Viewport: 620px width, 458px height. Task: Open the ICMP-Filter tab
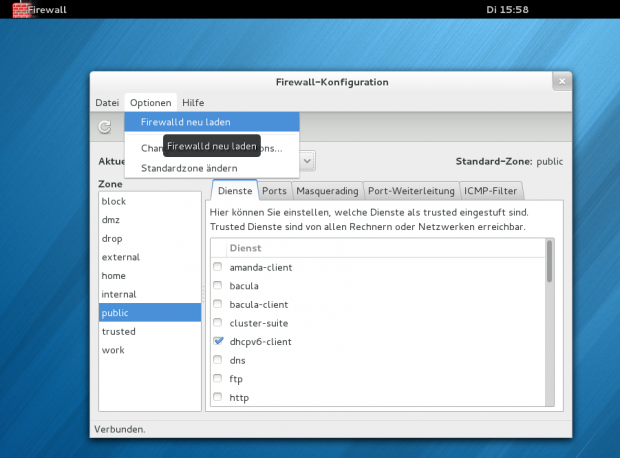coord(491,191)
